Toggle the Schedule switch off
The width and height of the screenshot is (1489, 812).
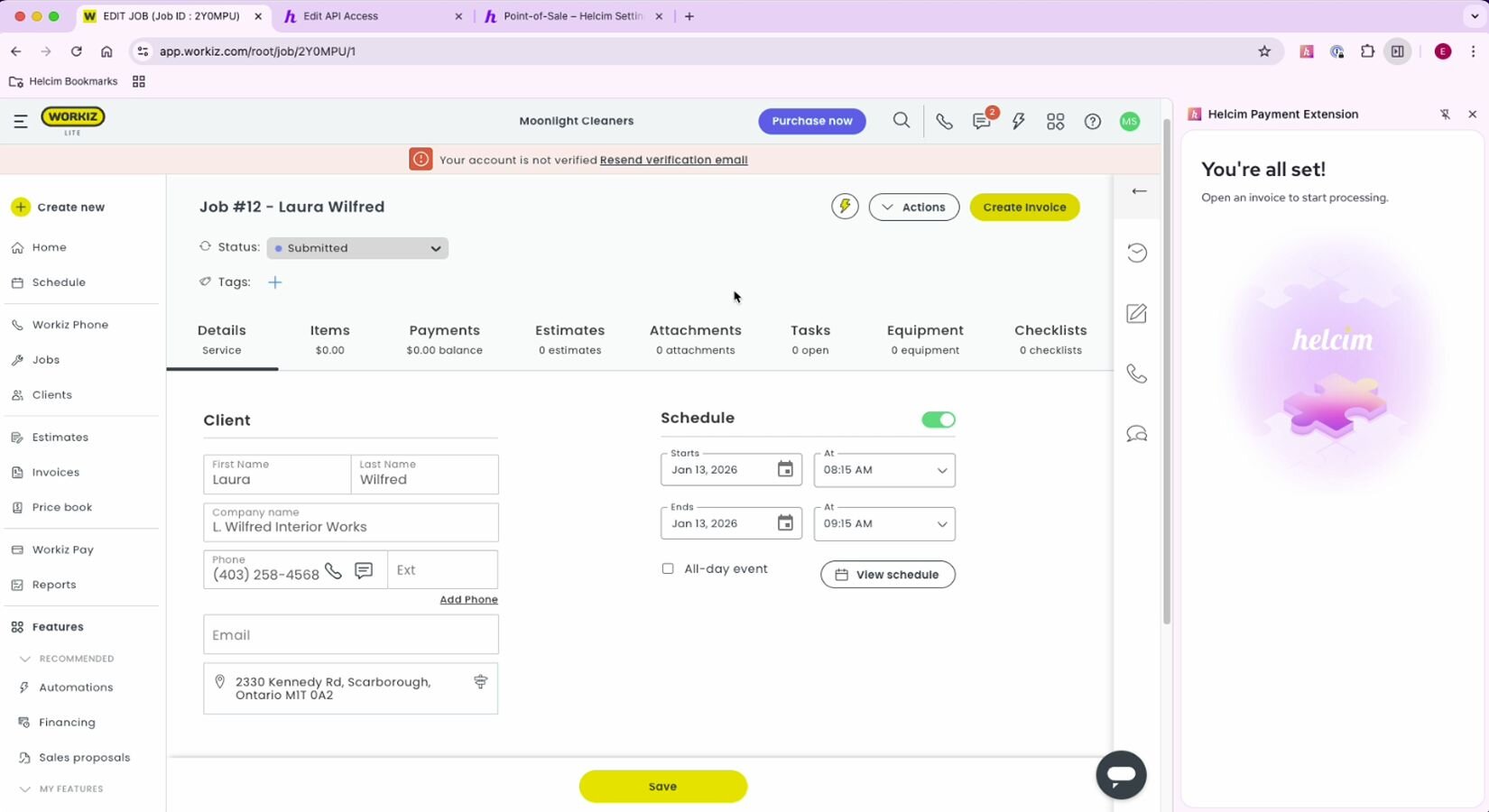(x=938, y=420)
